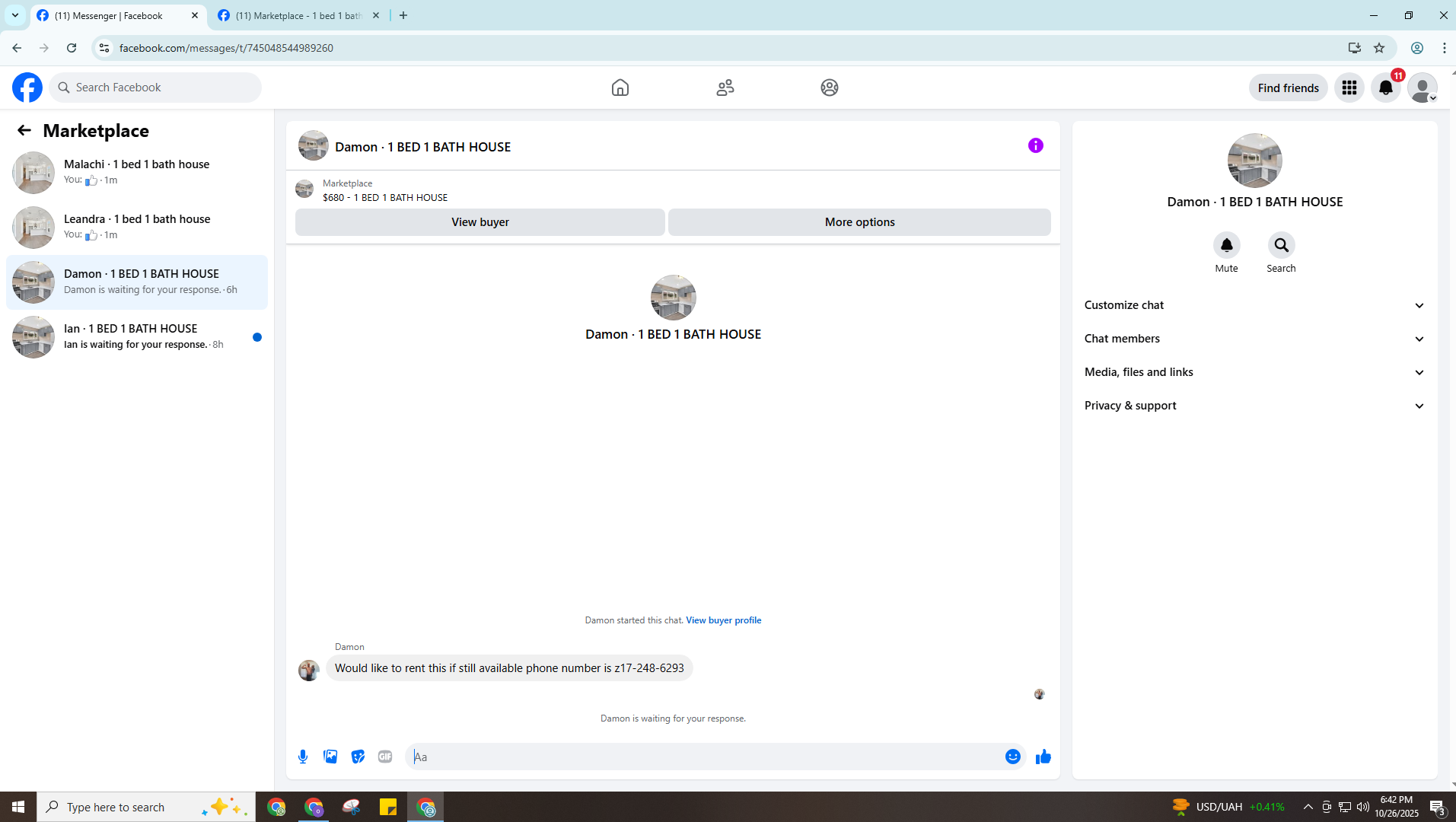The image size is (1456, 822).
Task: Choose a sticker icon
Action: [x=358, y=757]
